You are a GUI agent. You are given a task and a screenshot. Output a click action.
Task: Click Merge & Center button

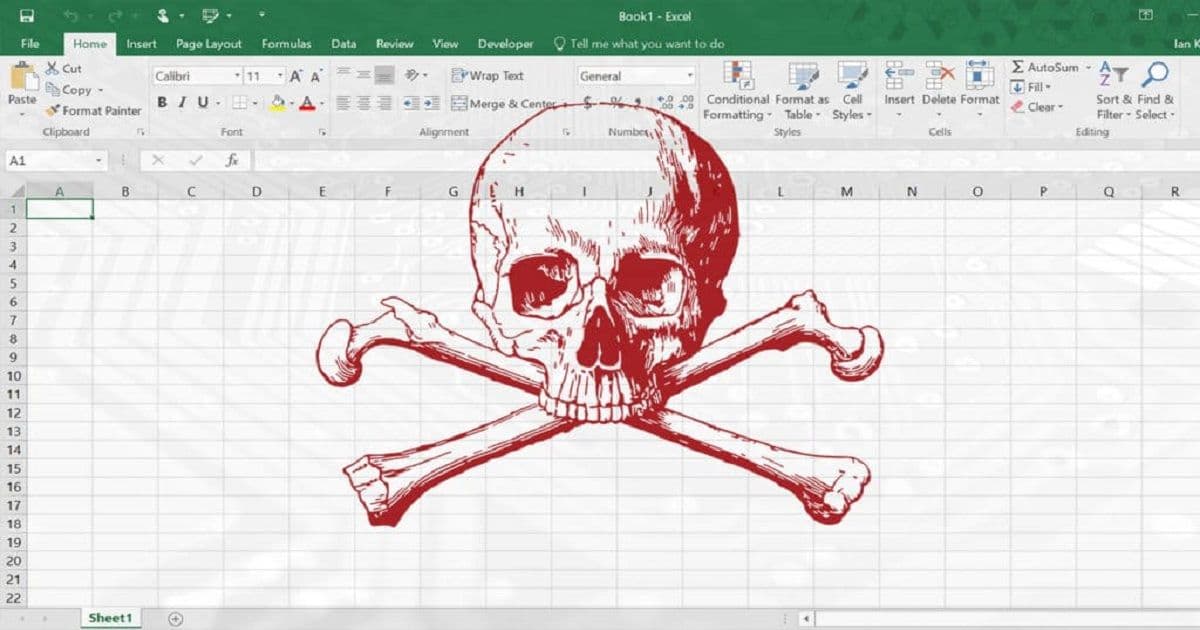tap(503, 104)
